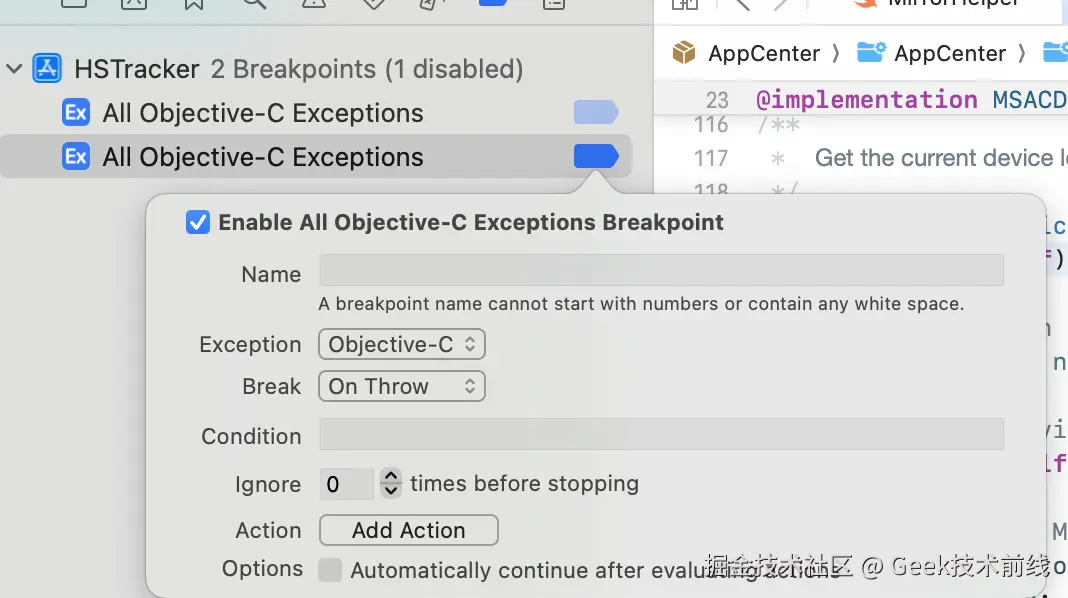
Task: Select the second All Objective-C Exceptions row
Action: click(x=316, y=157)
